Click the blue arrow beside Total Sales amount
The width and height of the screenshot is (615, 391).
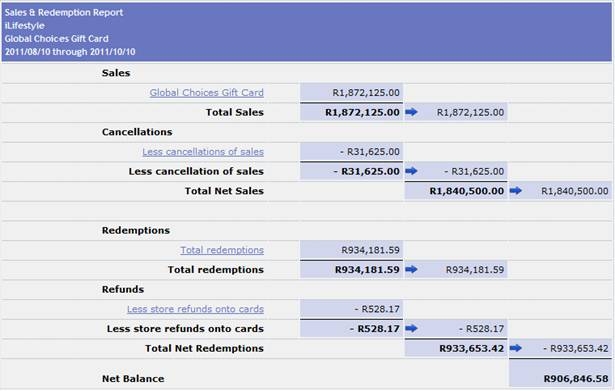click(x=411, y=112)
